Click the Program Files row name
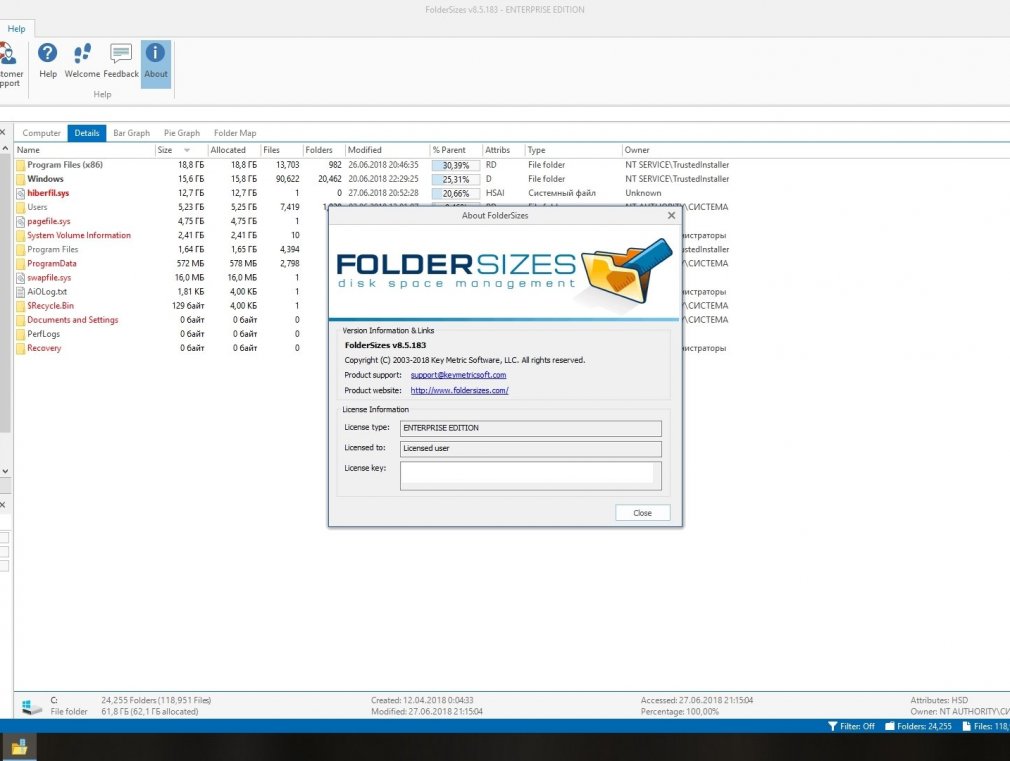This screenshot has width=1010, height=761. coord(53,249)
